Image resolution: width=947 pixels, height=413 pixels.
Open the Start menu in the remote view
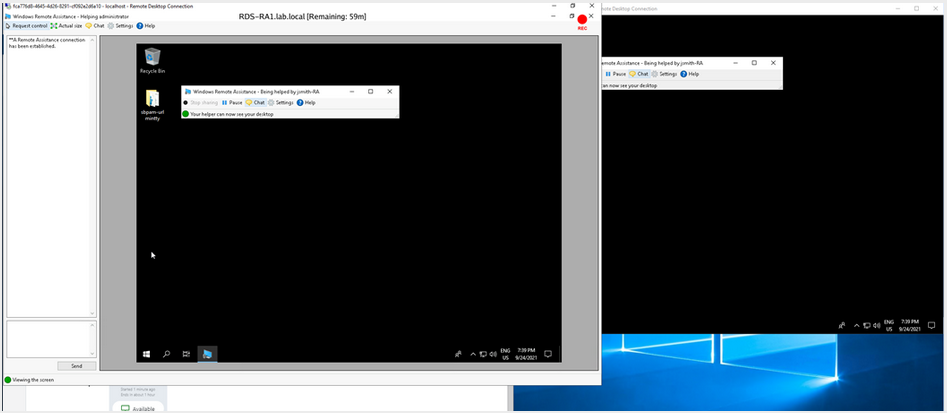click(147, 354)
